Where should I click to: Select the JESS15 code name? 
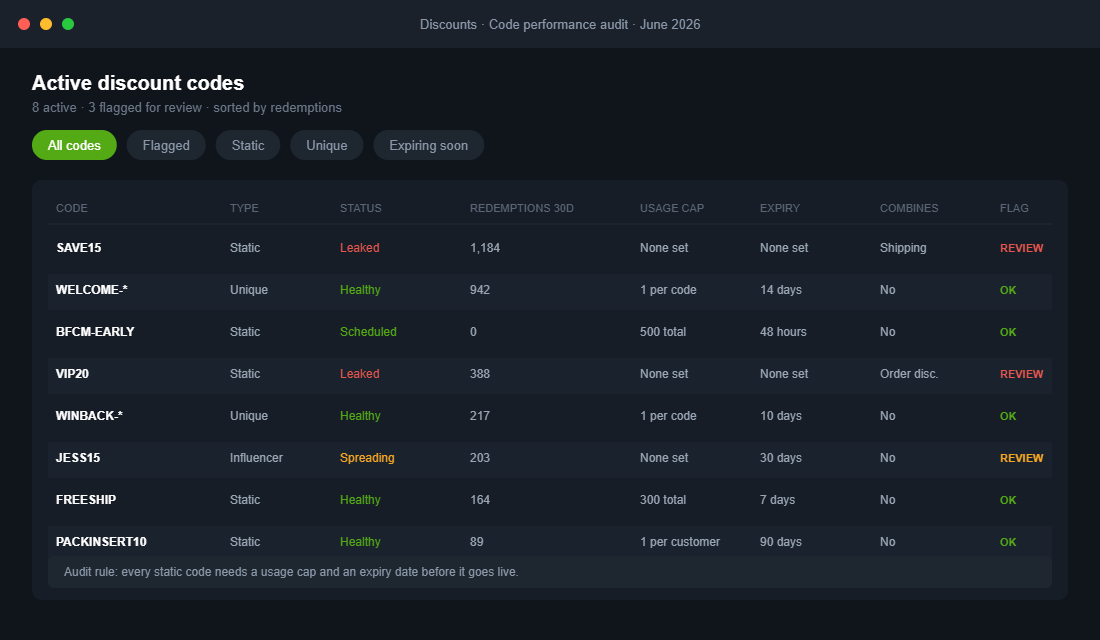(x=78, y=458)
